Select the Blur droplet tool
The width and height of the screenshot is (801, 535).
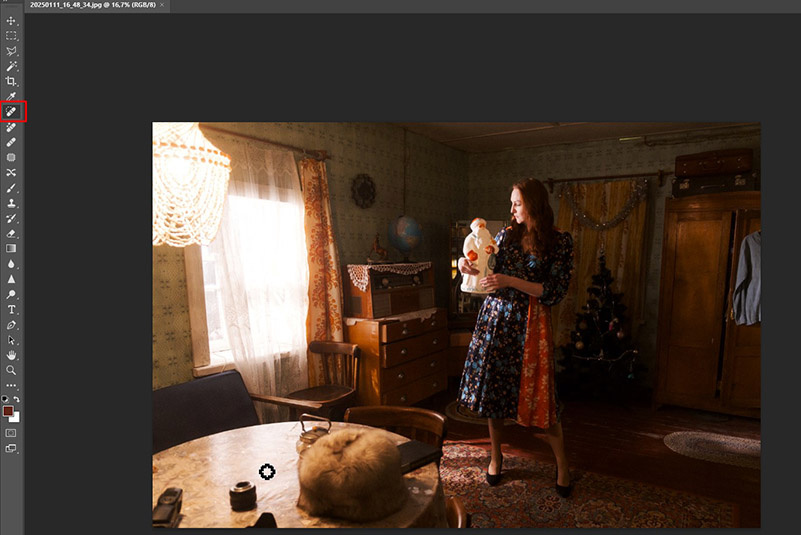pos(11,264)
